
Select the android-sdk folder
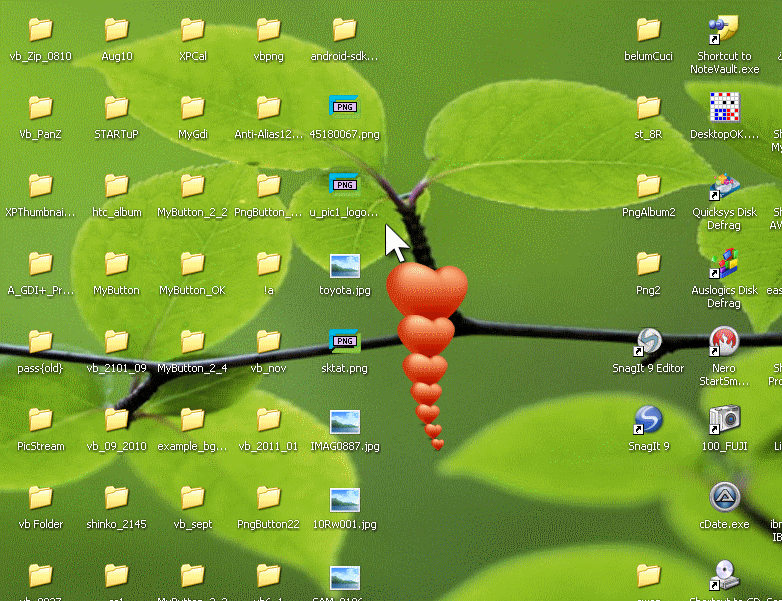tap(344, 30)
